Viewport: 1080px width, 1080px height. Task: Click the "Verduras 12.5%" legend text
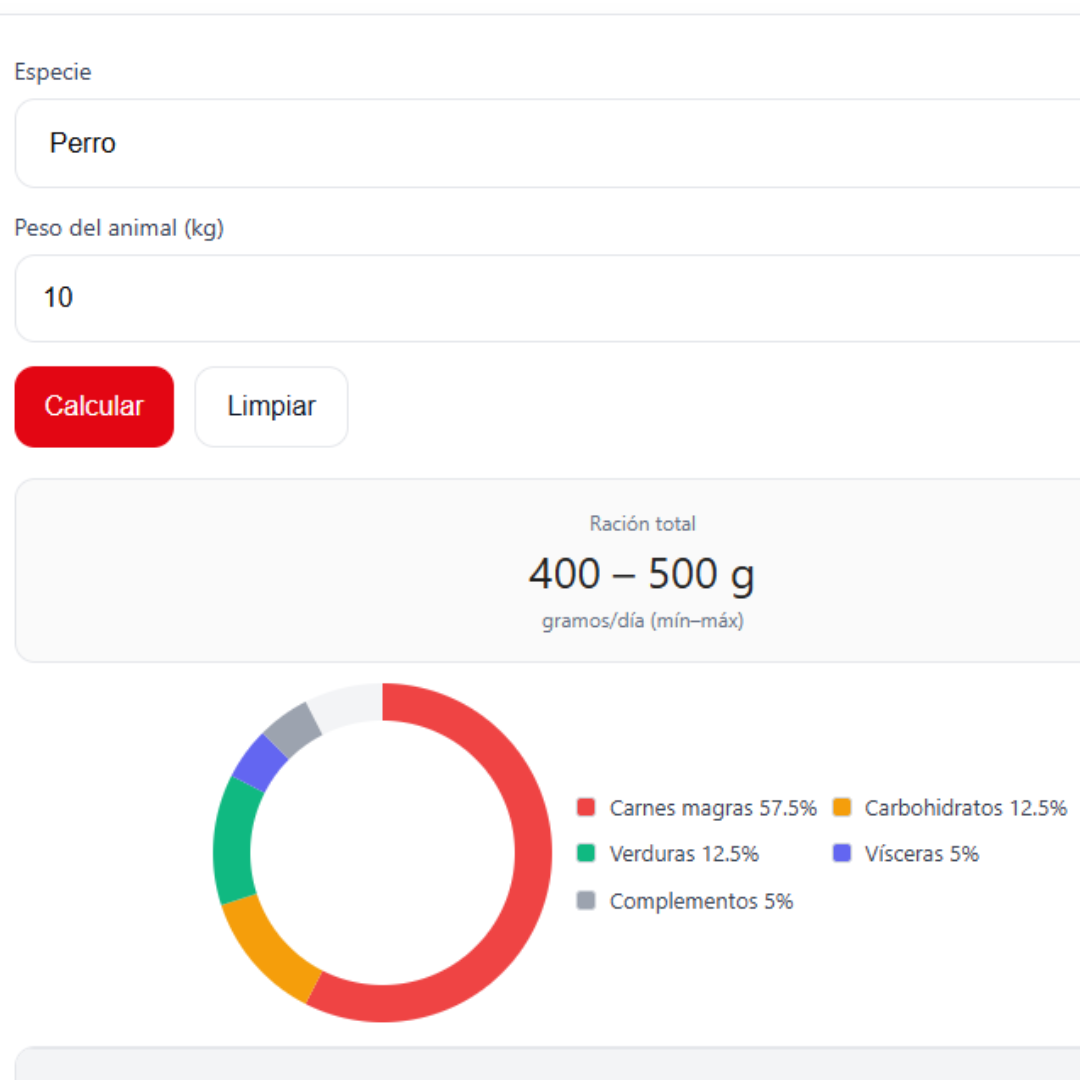(684, 854)
